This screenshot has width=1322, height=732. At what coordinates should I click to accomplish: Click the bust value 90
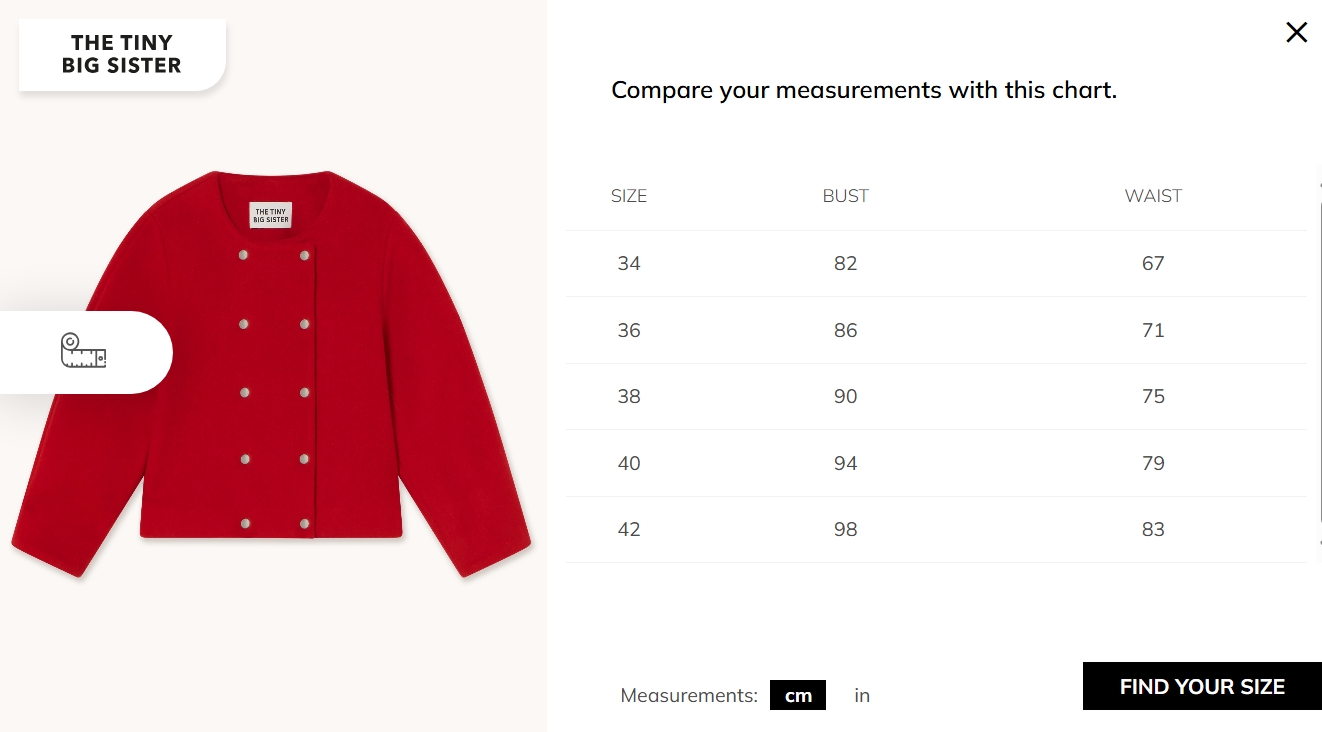pos(845,397)
